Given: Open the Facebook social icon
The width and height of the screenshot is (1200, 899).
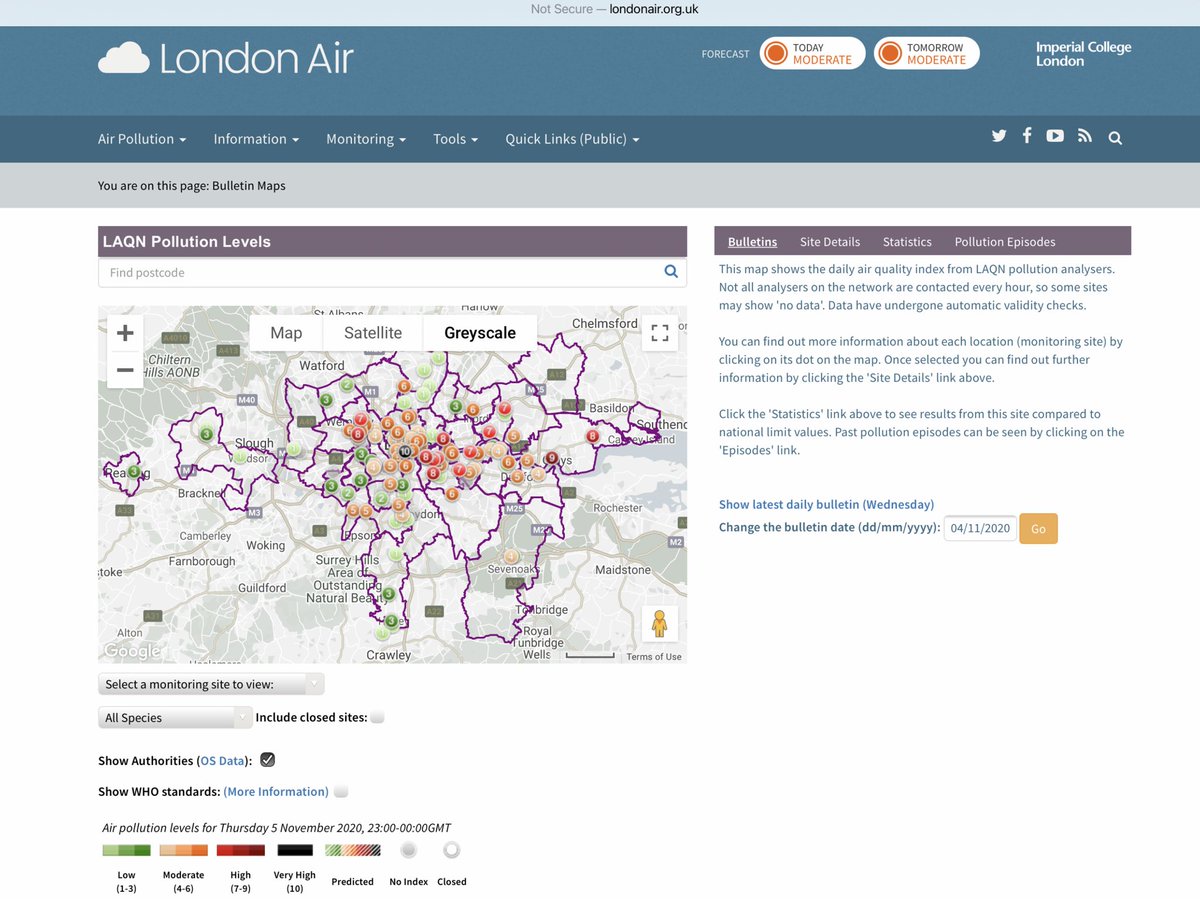Looking at the screenshot, I should (1027, 136).
